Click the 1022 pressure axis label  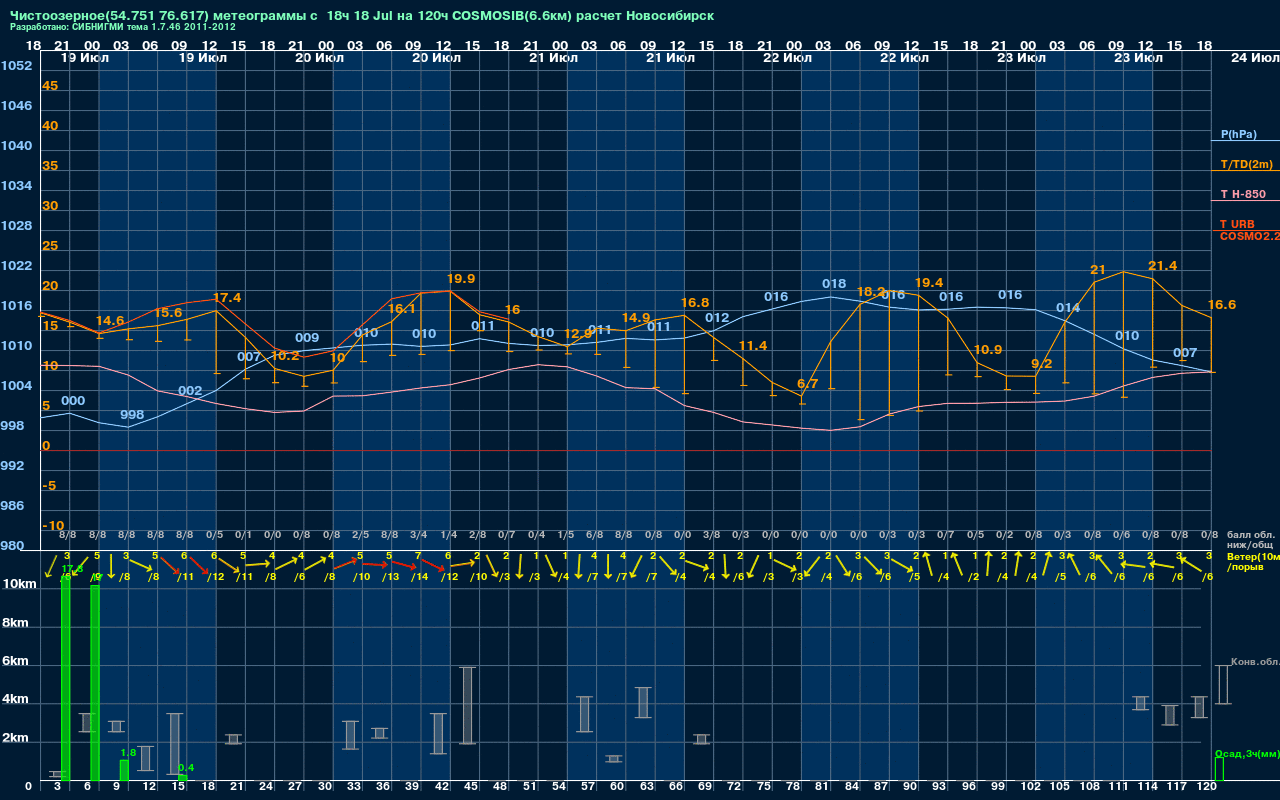(x=17, y=266)
